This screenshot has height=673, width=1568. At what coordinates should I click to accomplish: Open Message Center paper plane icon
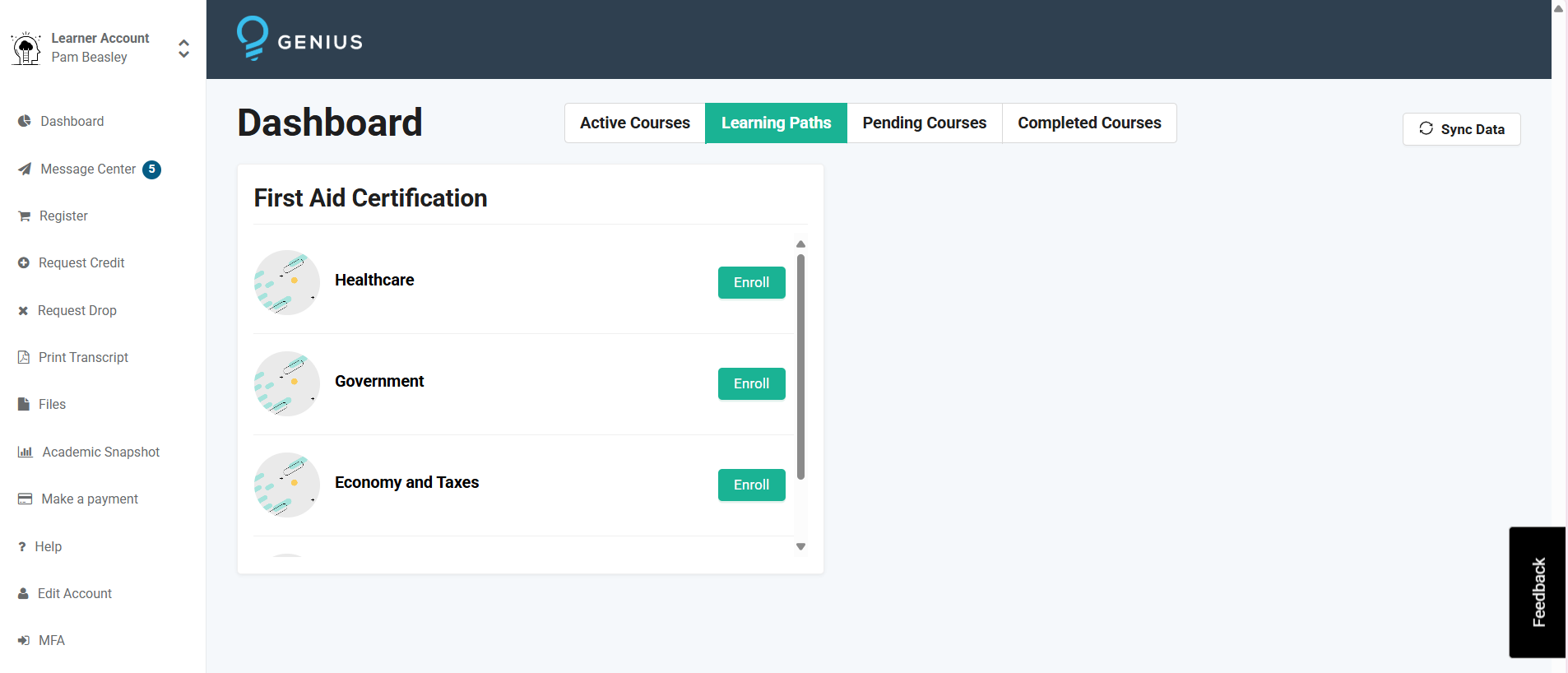pyautogui.click(x=24, y=169)
